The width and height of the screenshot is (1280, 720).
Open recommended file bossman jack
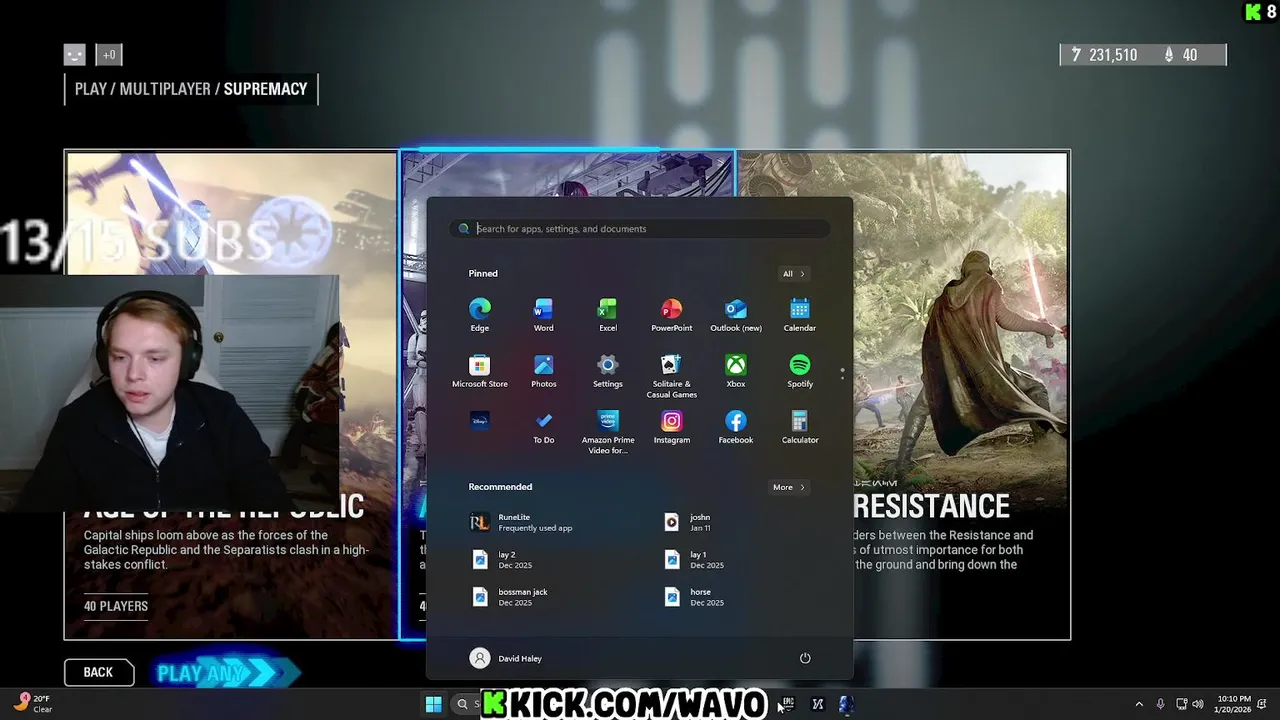510,596
